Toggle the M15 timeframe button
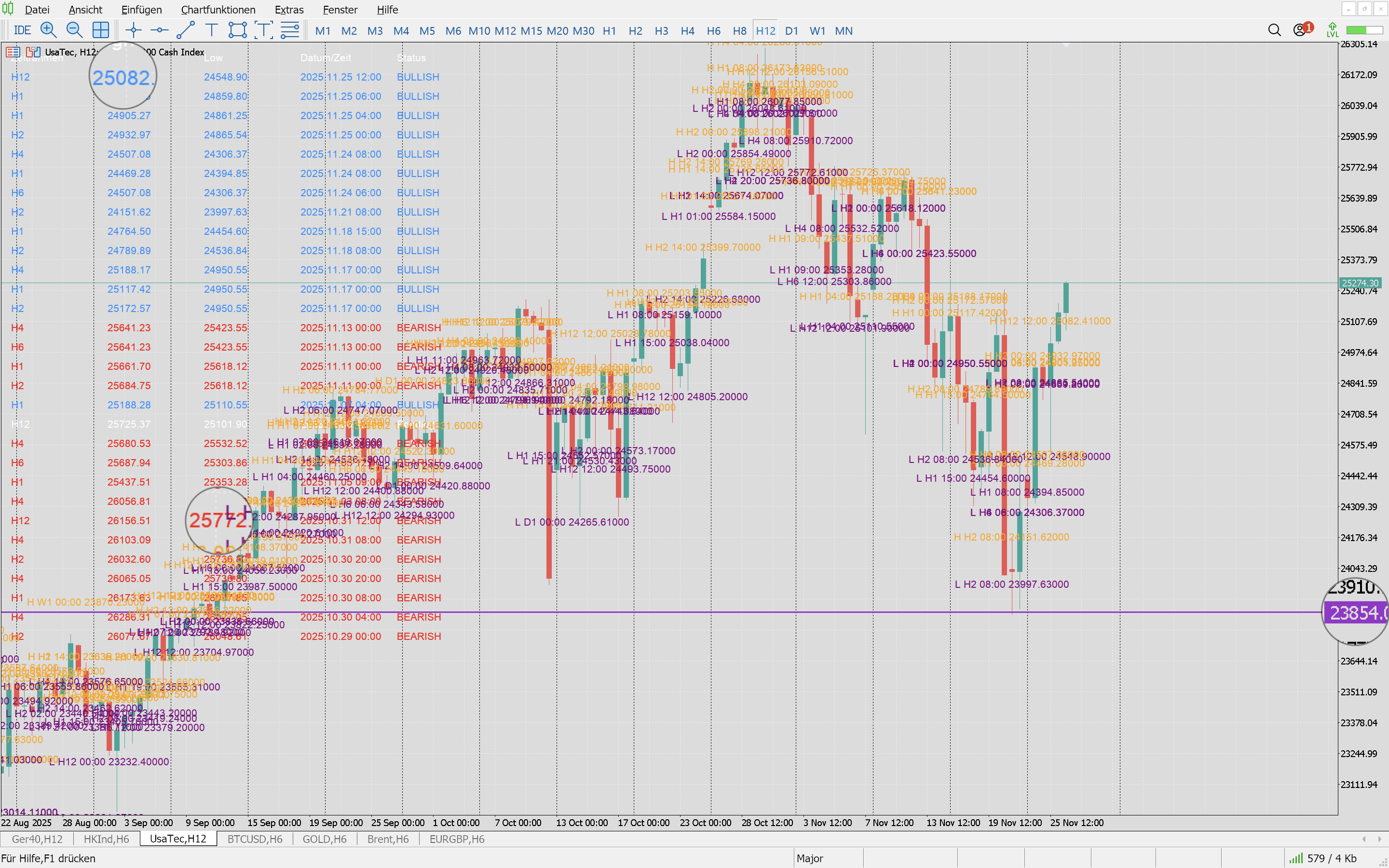The width and height of the screenshot is (1389, 868). point(531,31)
